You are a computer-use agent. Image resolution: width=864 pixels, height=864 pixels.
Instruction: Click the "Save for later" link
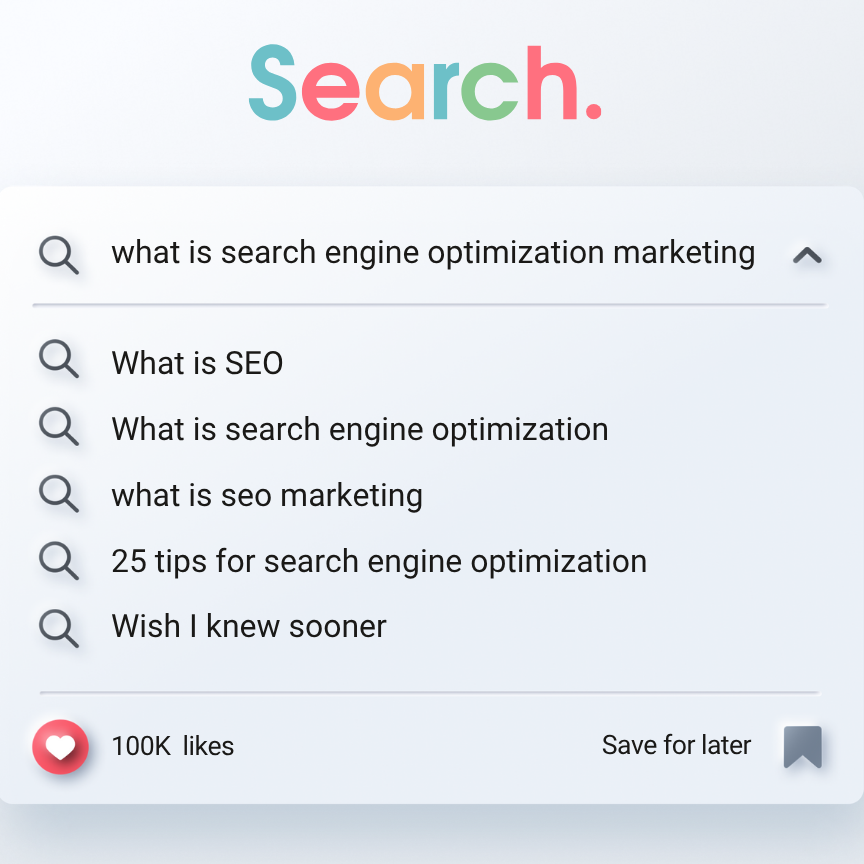pyautogui.click(x=676, y=745)
